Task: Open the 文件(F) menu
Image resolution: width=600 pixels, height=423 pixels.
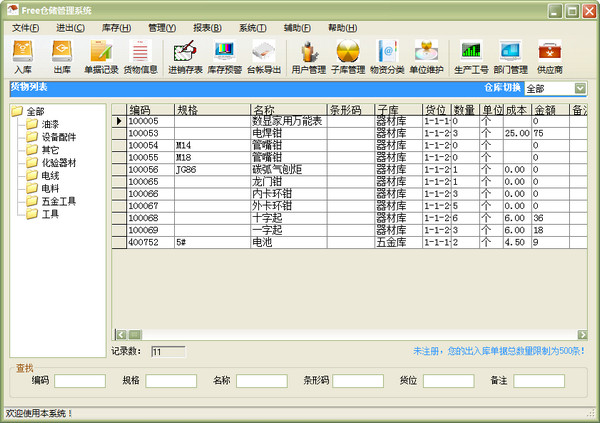Action: (x=26, y=28)
